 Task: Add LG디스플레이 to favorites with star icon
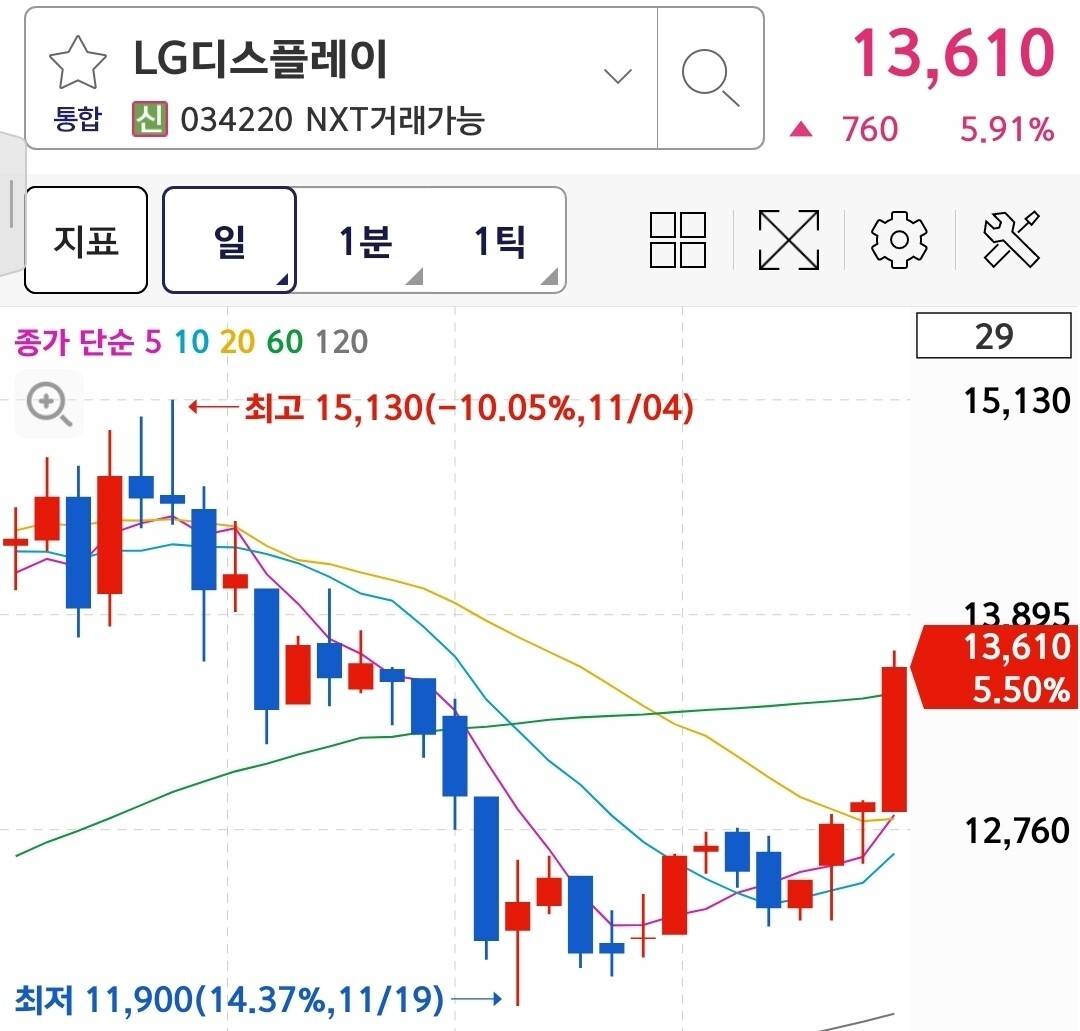tap(78, 63)
